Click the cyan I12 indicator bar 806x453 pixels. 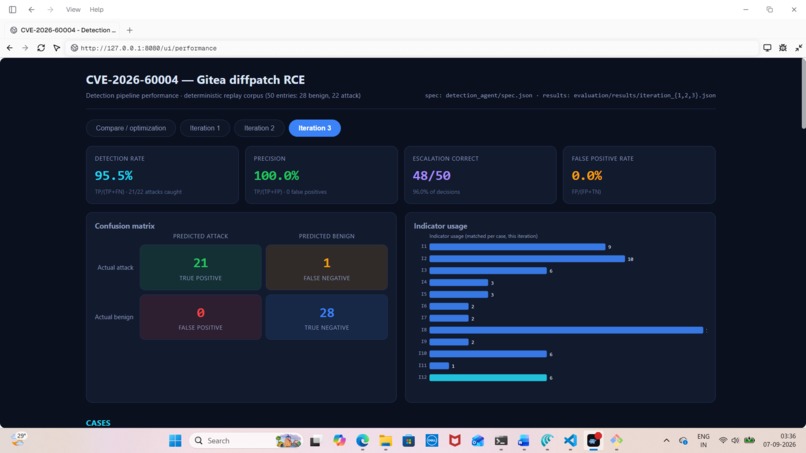click(x=488, y=377)
